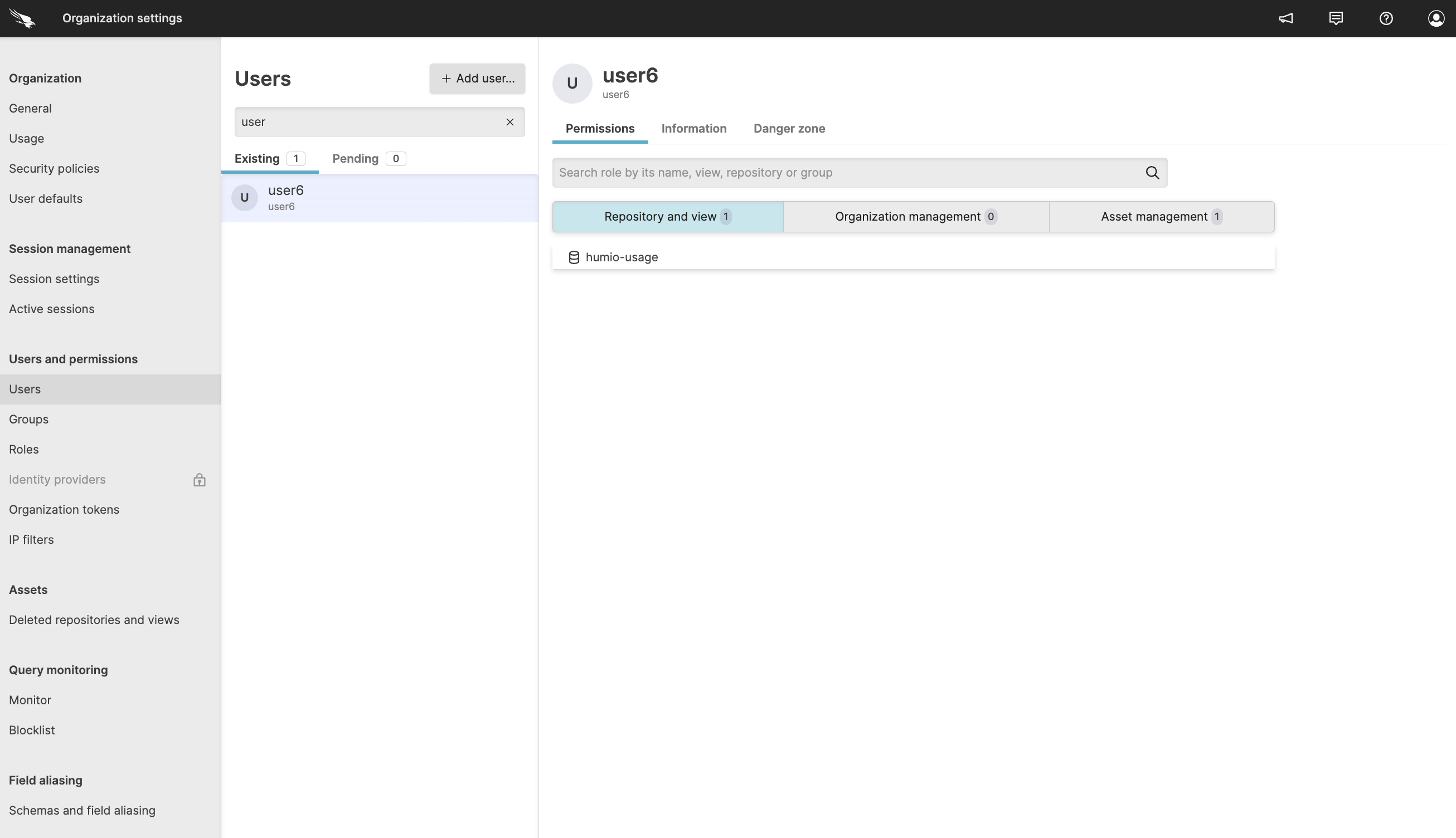Click the humio-usage repository database icon

(574, 257)
